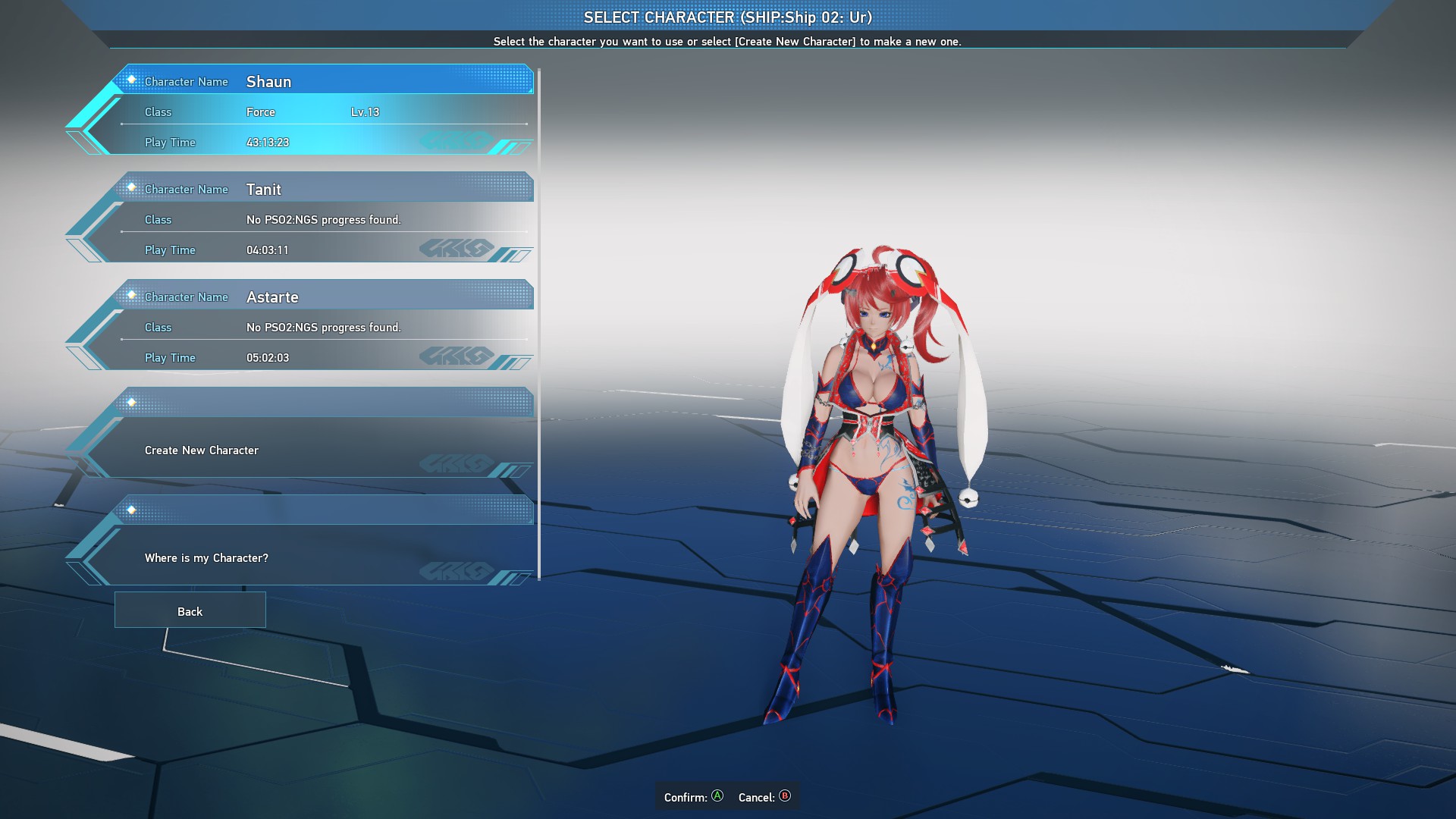Click the diamond icon on Create New Character
1456x819 pixels.
coord(131,403)
